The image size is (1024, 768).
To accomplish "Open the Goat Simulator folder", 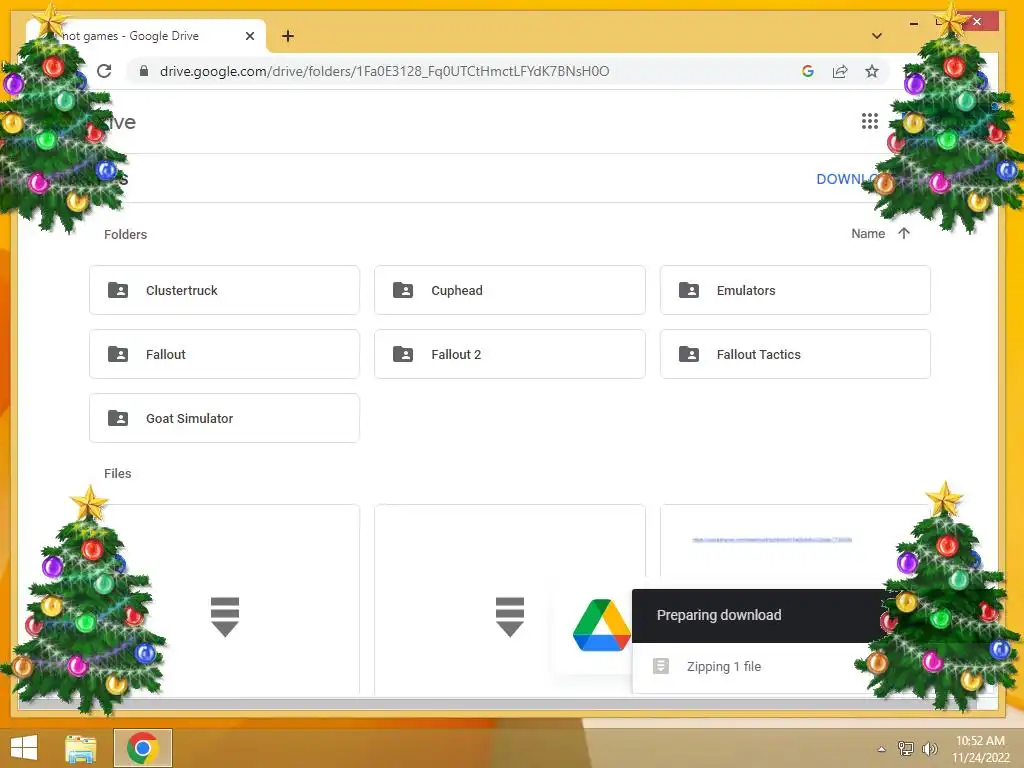I will (224, 418).
